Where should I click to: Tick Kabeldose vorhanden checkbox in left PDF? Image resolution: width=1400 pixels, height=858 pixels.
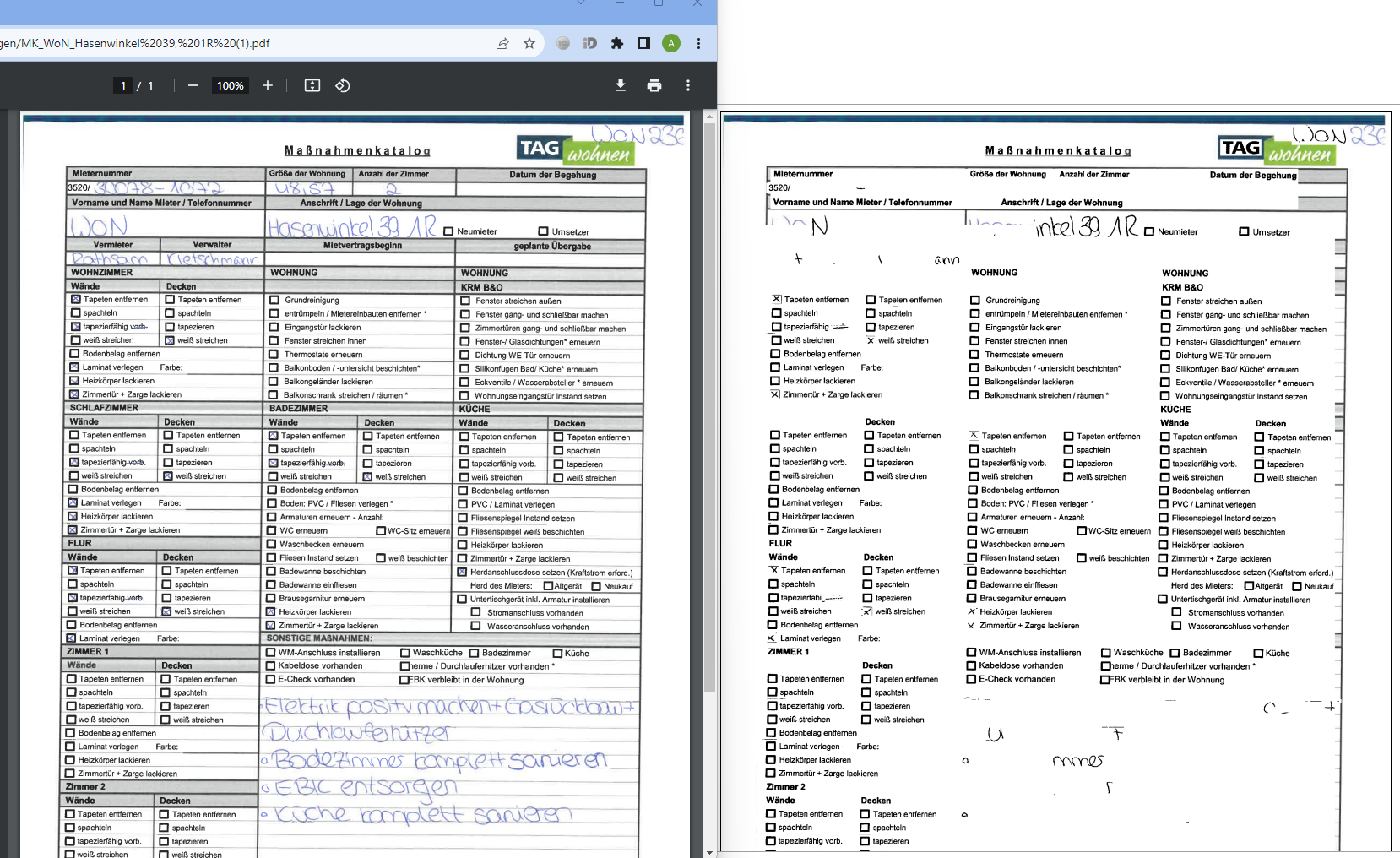coord(271,665)
